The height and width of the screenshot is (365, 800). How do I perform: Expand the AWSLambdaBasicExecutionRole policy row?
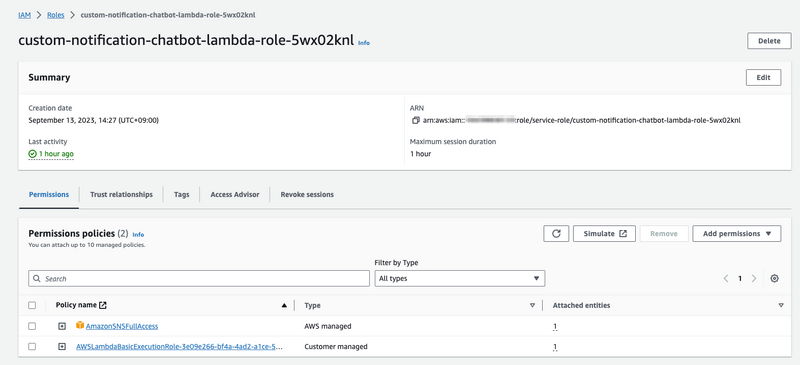coord(62,347)
